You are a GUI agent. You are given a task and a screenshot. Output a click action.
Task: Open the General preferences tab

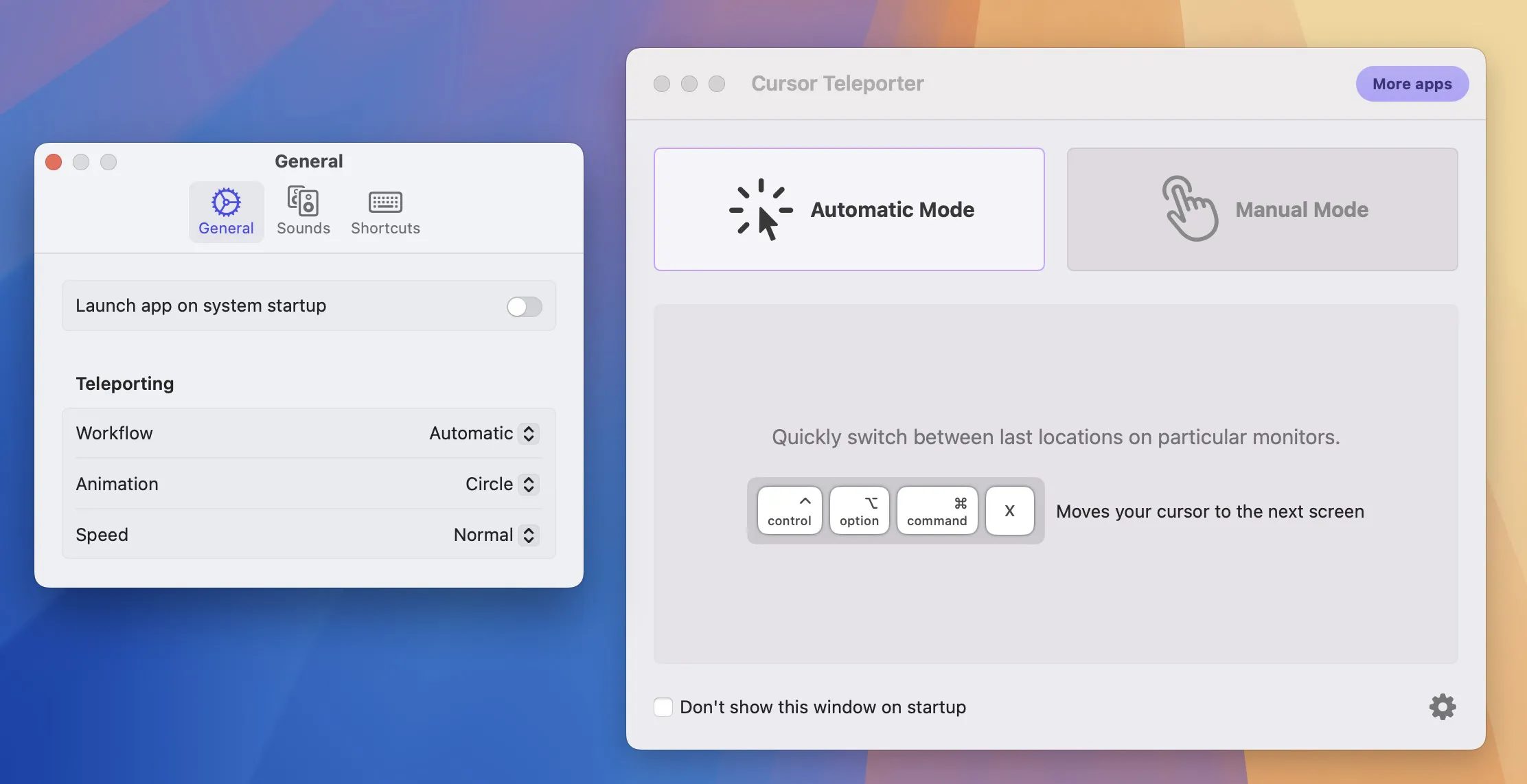pyautogui.click(x=226, y=211)
